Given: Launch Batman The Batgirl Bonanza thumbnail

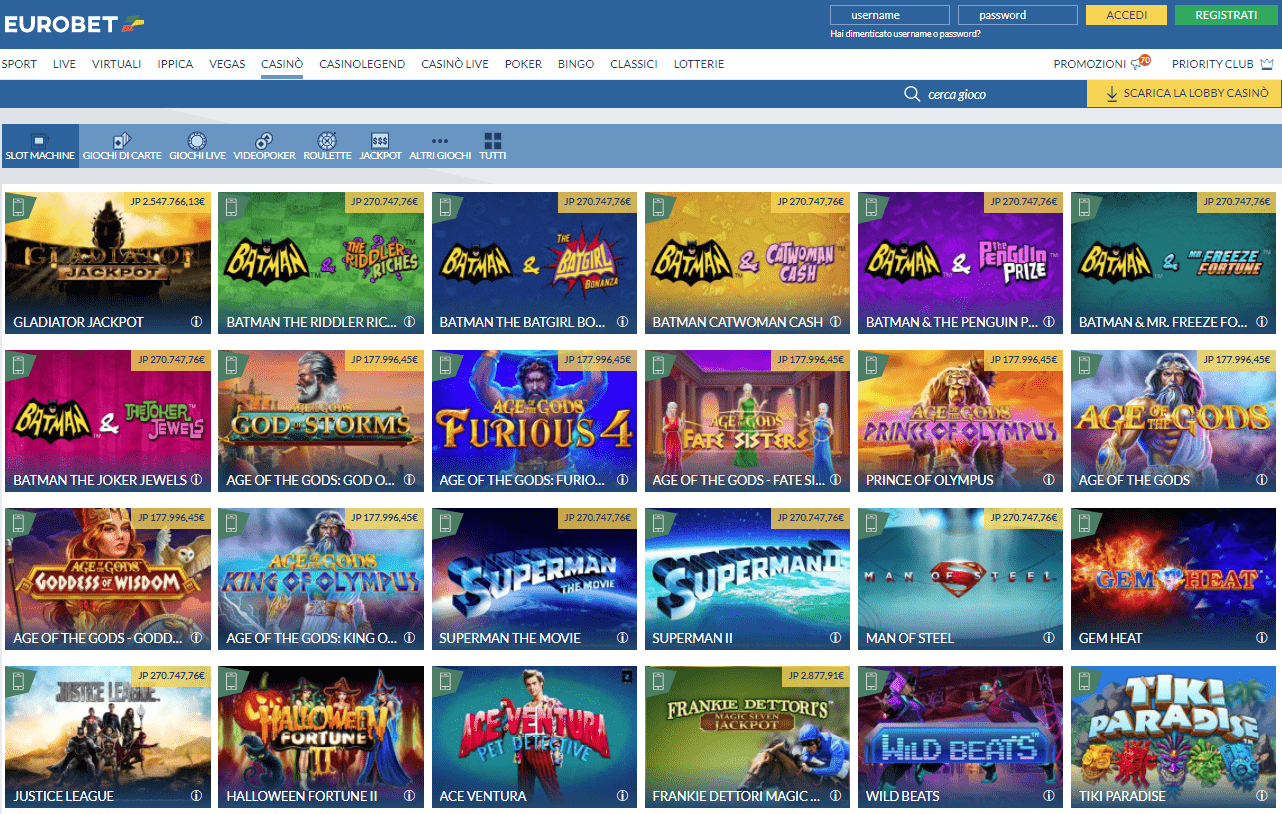Looking at the screenshot, I should coord(534,263).
